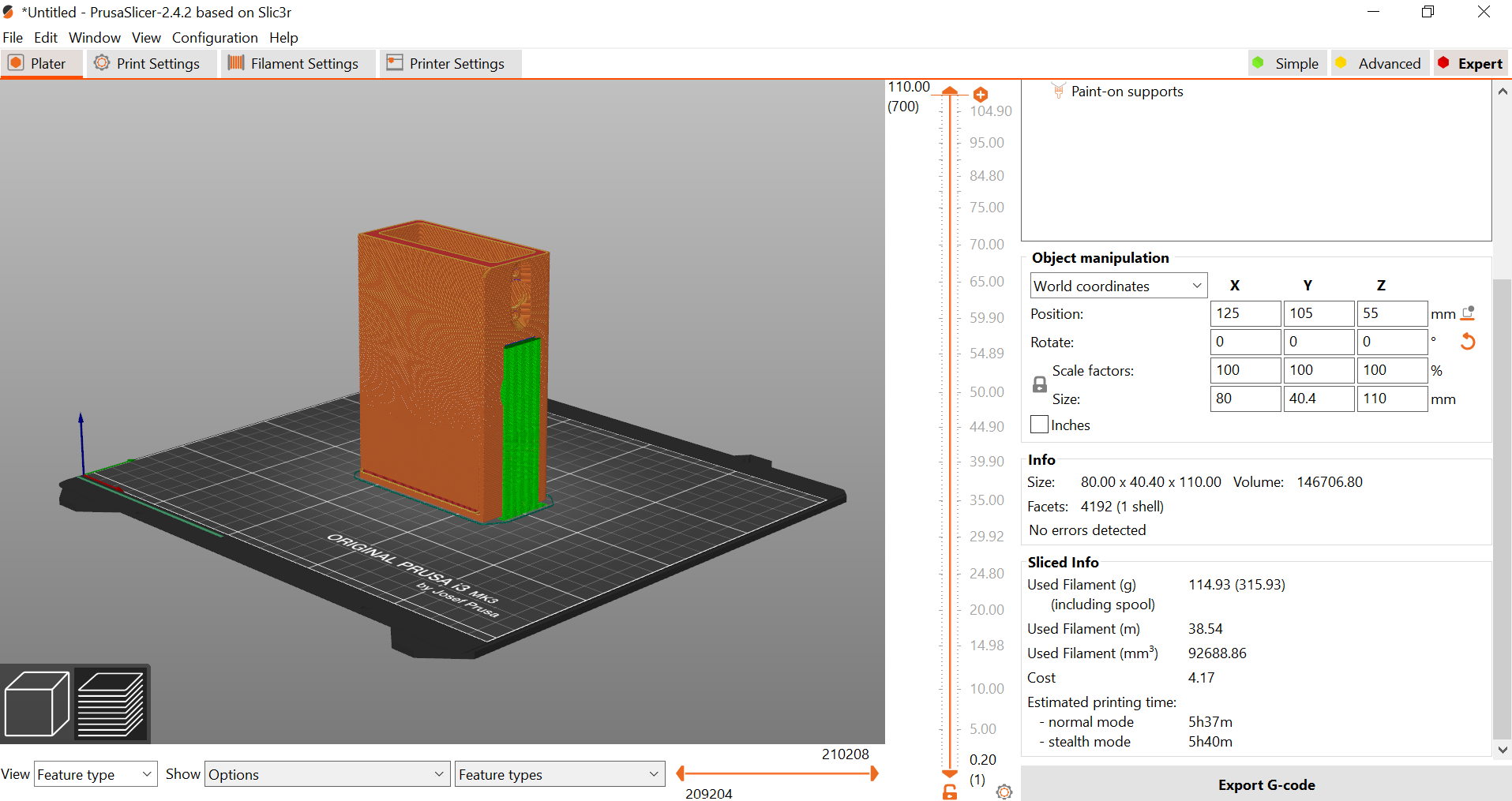Toggle the scale factors lock icon

(x=1040, y=384)
